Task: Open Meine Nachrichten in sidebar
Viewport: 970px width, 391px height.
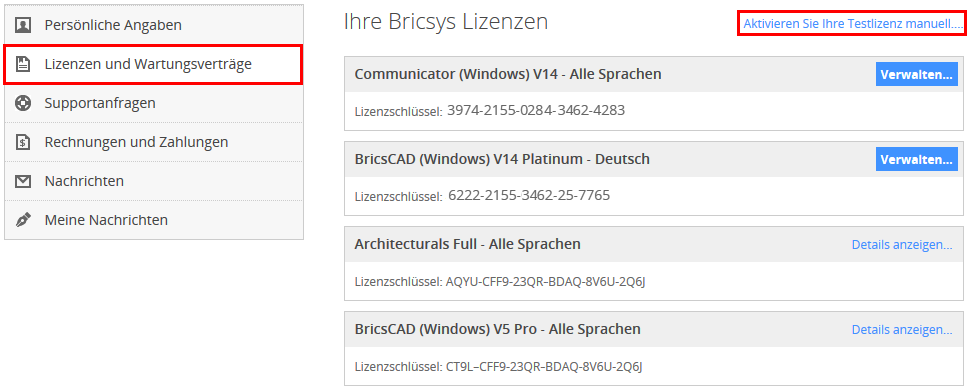Action: pos(154,220)
